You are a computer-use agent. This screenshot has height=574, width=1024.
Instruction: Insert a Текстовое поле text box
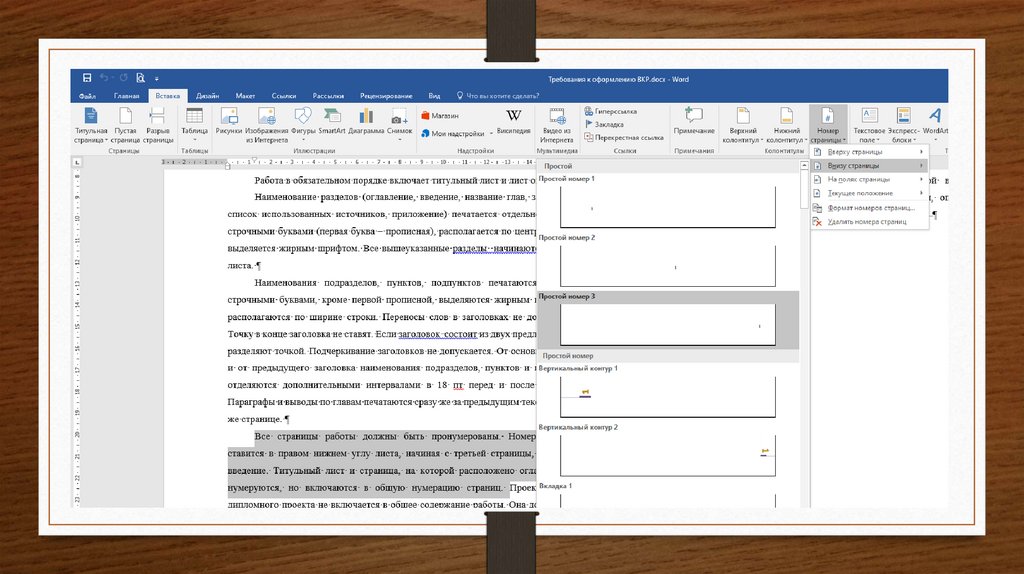[869, 125]
